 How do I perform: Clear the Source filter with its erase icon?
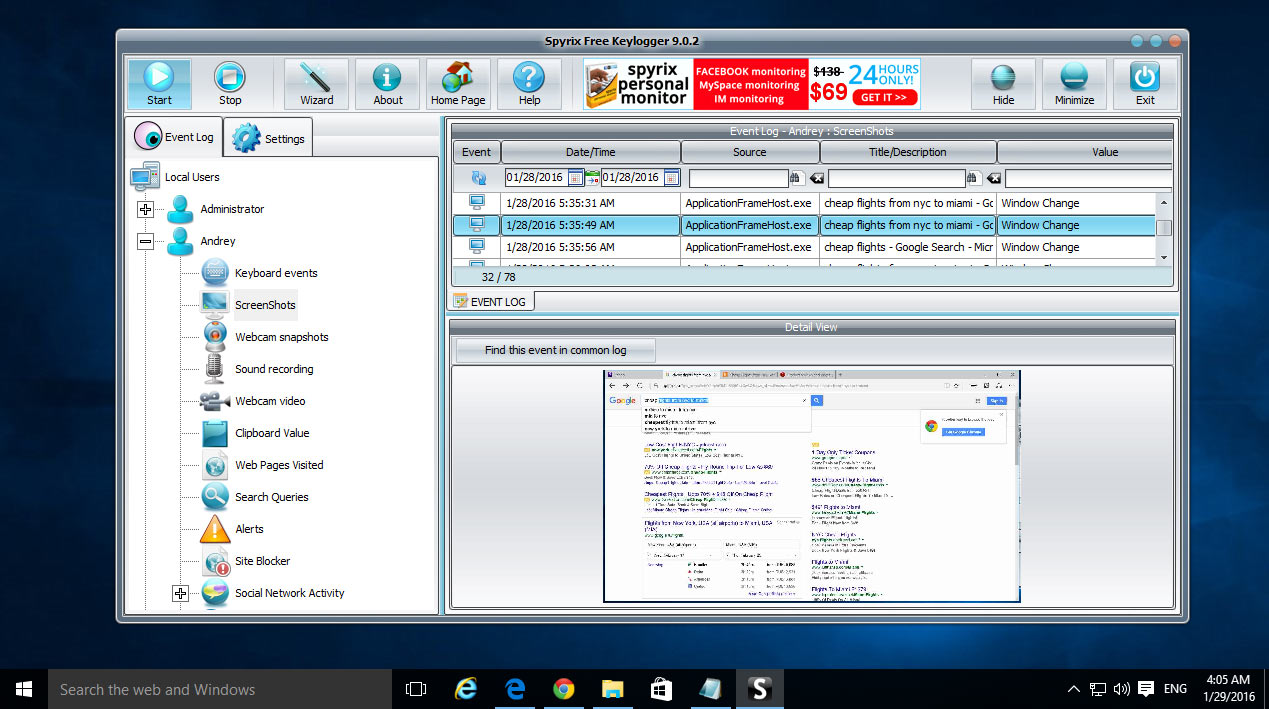(816, 178)
